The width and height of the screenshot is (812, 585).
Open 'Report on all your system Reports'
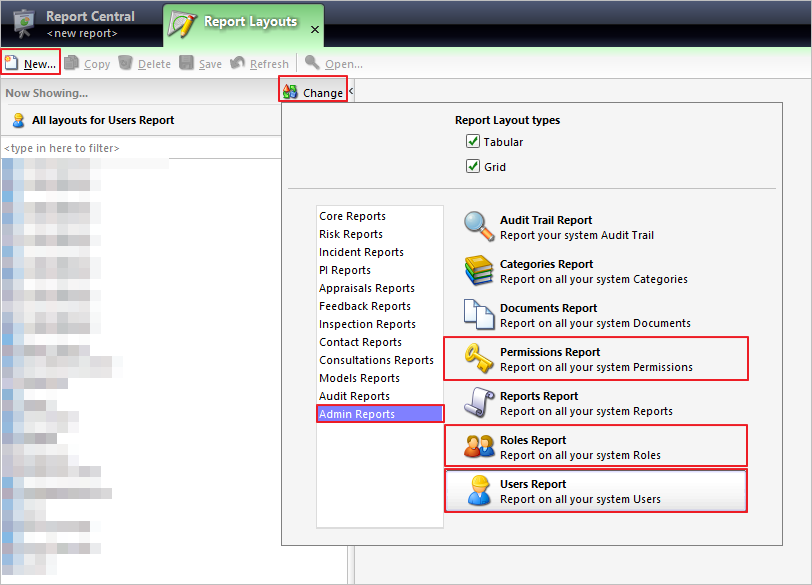tap(586, 411)
